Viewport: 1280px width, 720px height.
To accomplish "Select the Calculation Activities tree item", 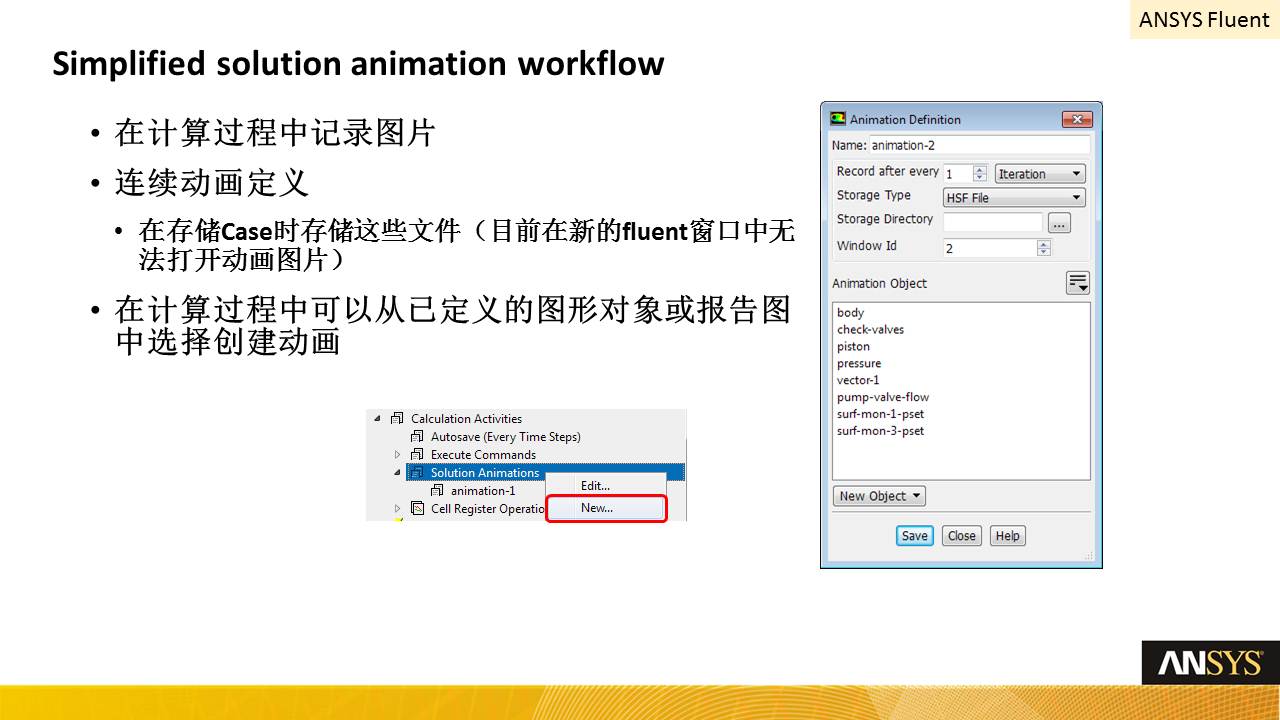I will click(x=466, y=419).
